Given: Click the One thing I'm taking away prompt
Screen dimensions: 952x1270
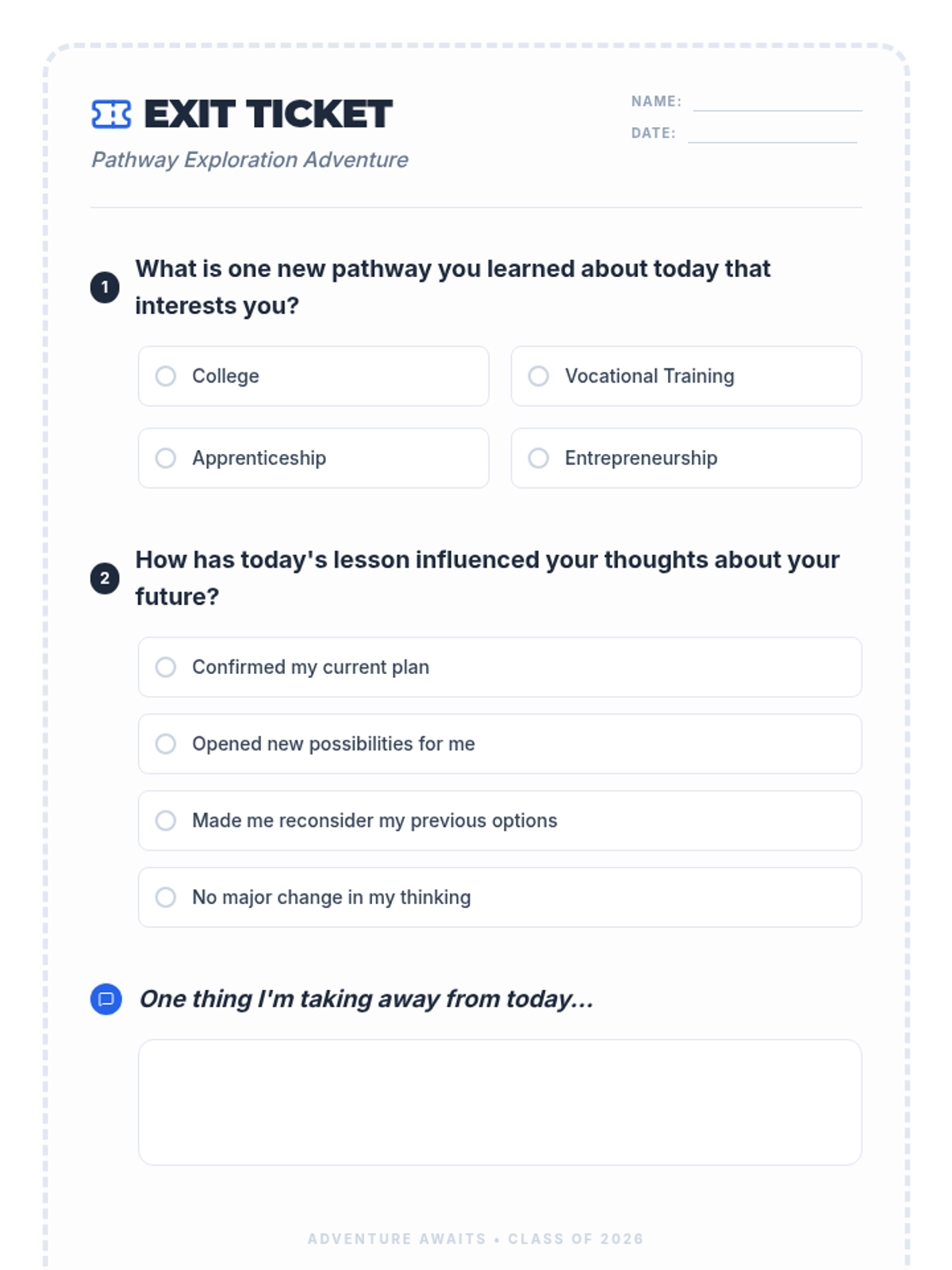Looking at the screenshot, I should 367,999.
